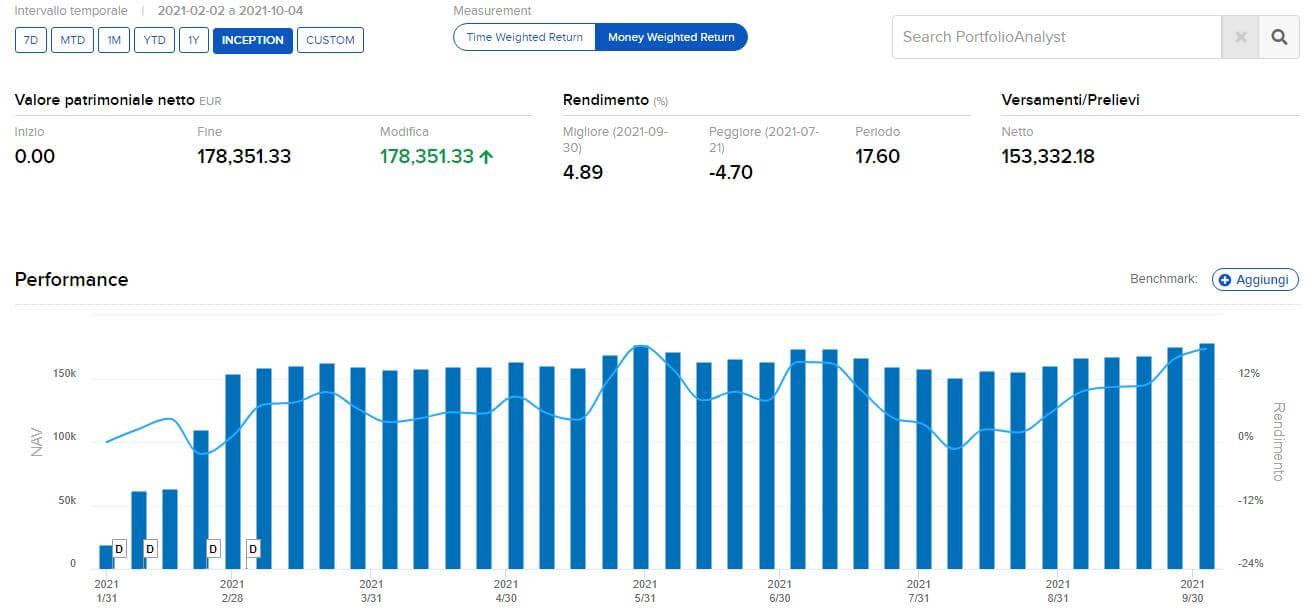Clear search with the X icon
Screen dimensions: 1308x611
coord(1240,37)
